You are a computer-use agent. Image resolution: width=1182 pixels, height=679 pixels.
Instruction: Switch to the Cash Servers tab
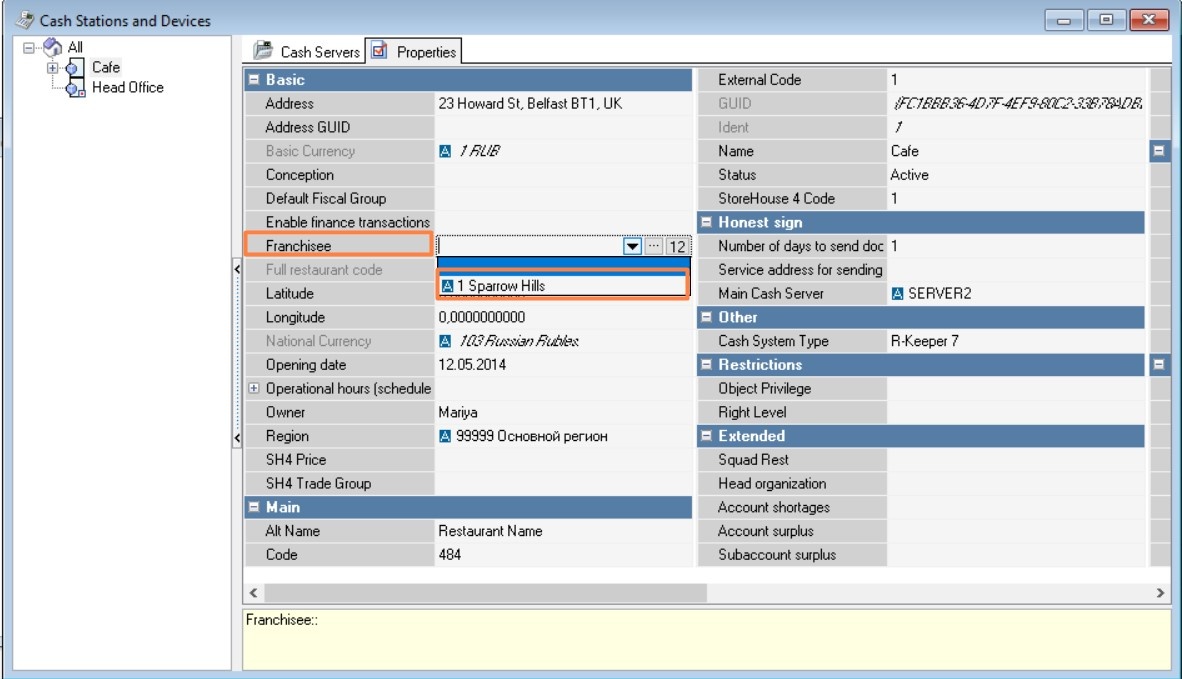click(306, 51)
